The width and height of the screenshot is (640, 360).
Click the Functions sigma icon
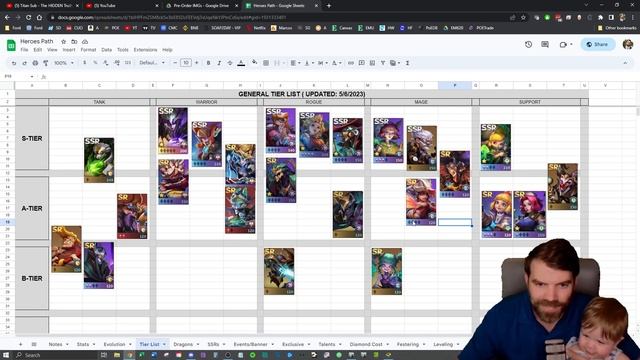coord(407,63)
